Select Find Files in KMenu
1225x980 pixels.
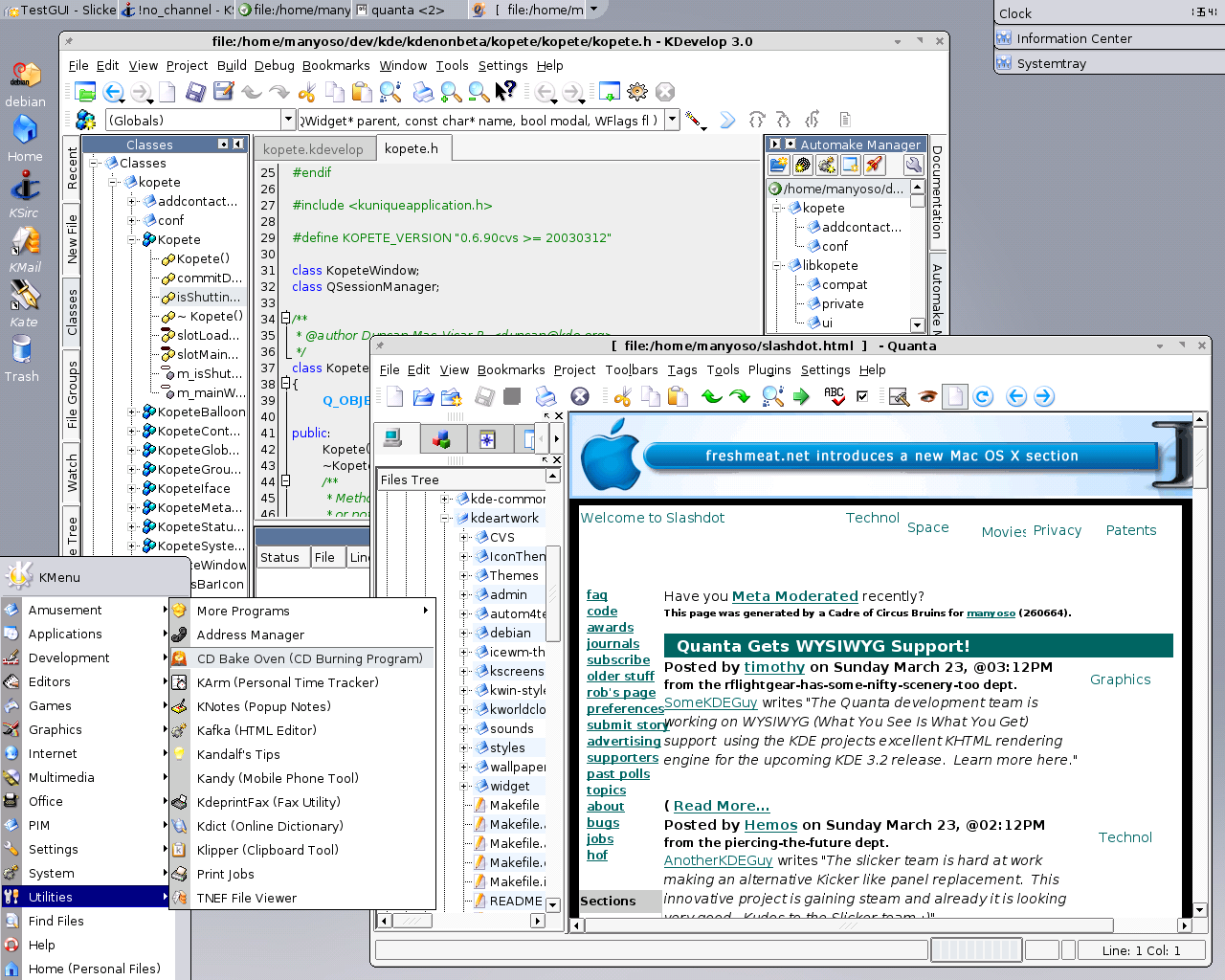87,921
